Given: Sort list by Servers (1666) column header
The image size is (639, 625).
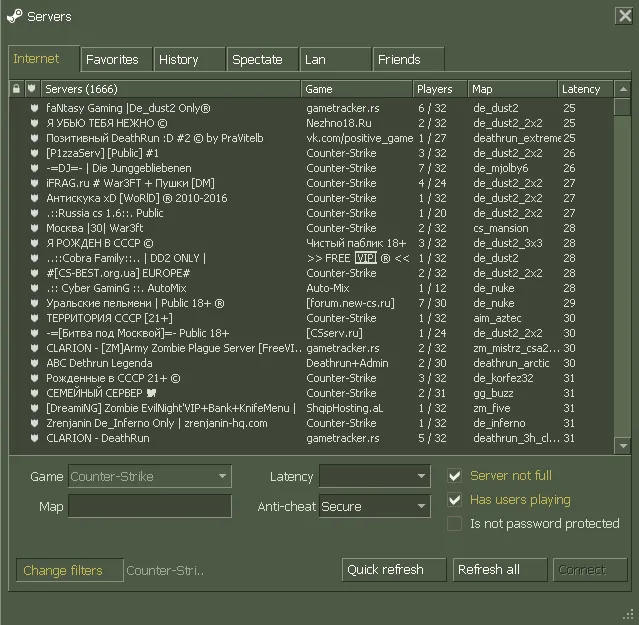Looking at the screenshot, I should click(171, 89).
